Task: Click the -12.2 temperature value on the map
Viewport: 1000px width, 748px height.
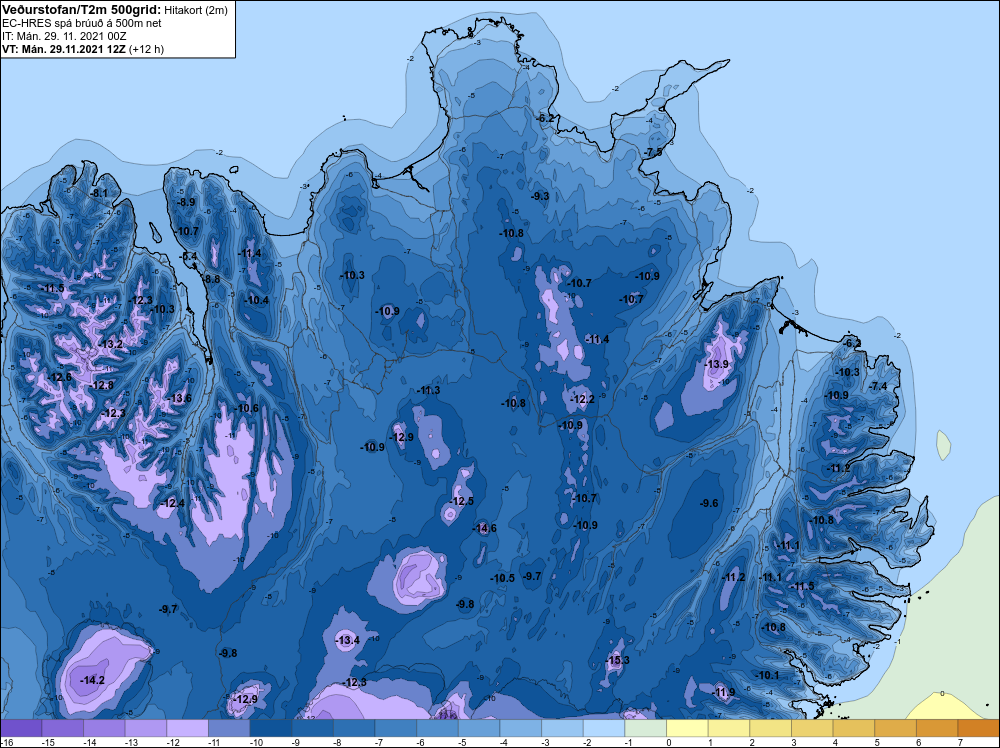Action: click(x=583, y=399)
